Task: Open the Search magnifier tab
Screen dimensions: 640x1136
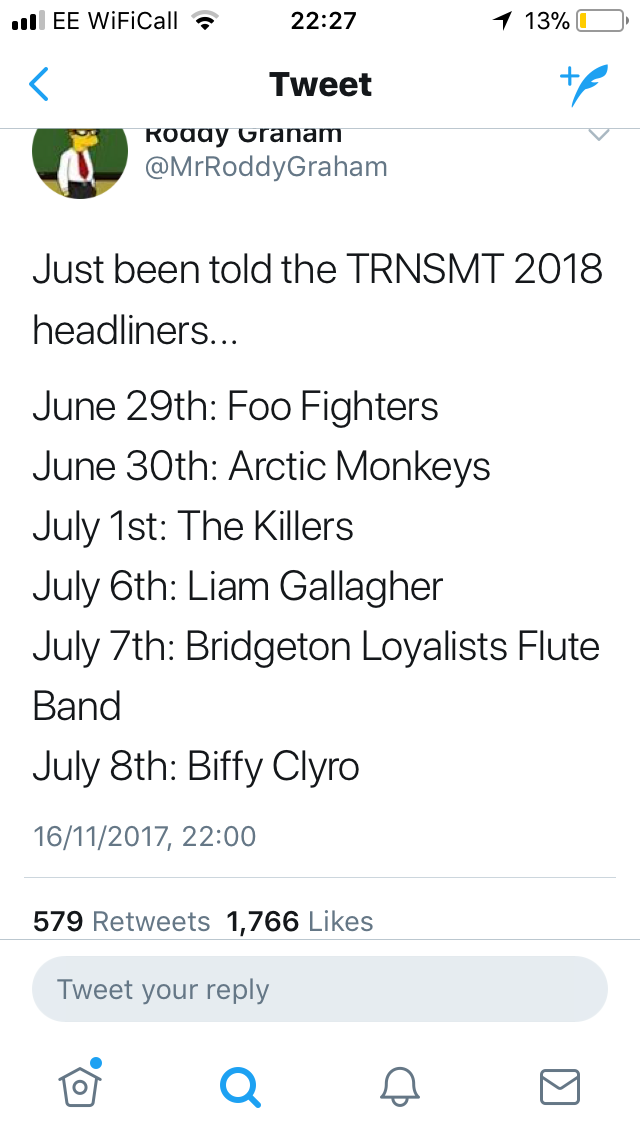Action: pos(240,1087)
